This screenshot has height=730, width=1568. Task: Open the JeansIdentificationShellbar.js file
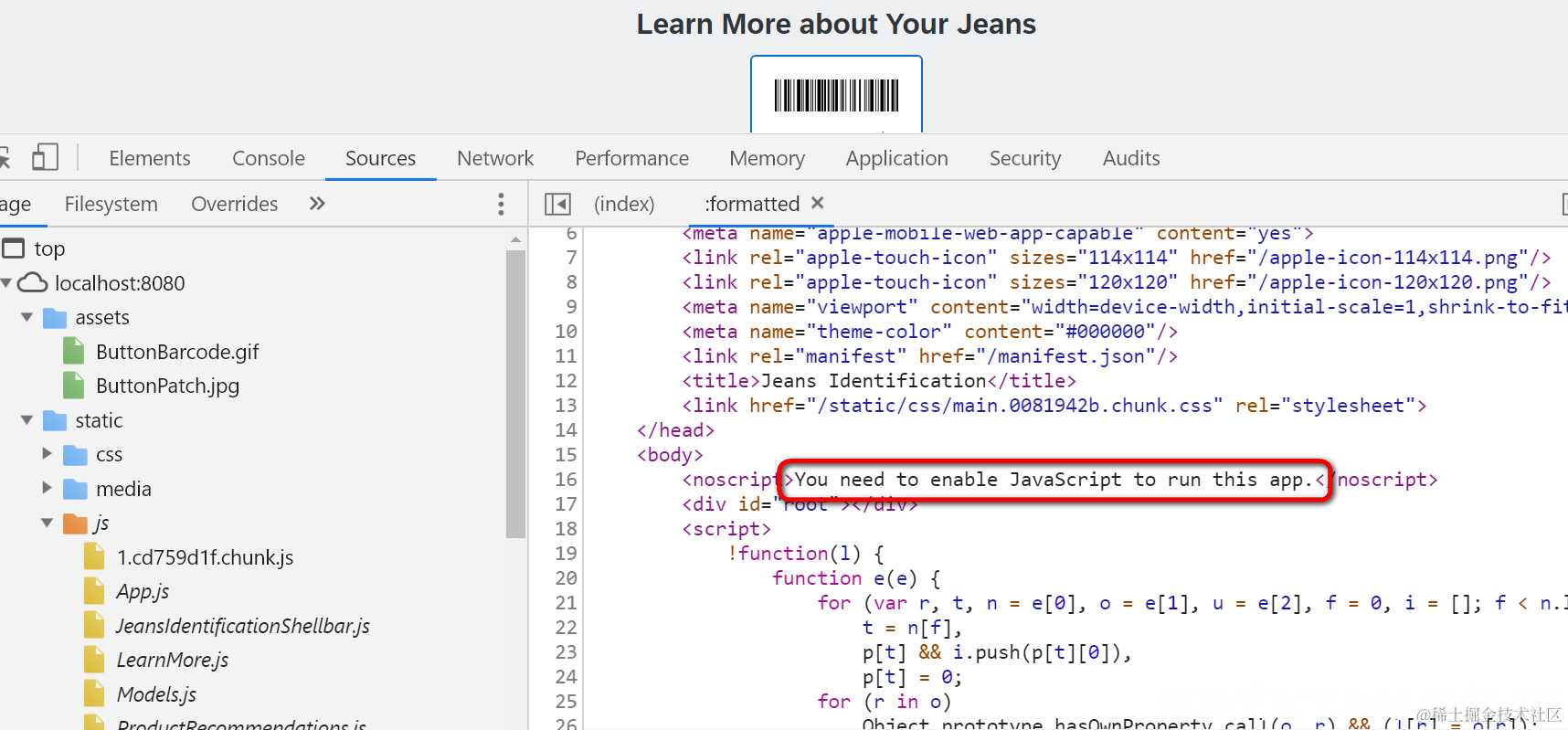click(x=243, y=626)
